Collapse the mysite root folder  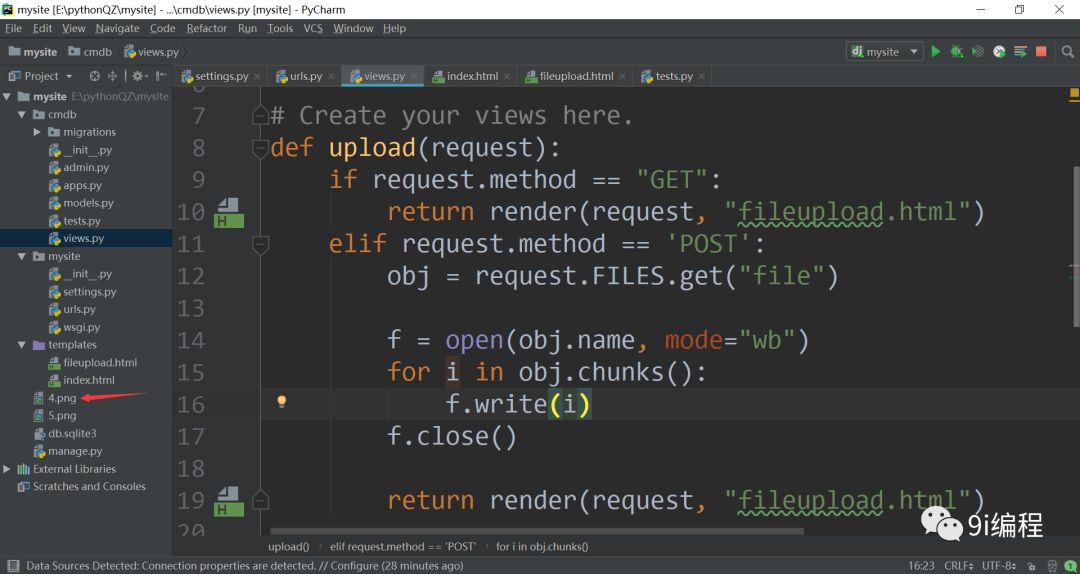[x=7, y=96]
